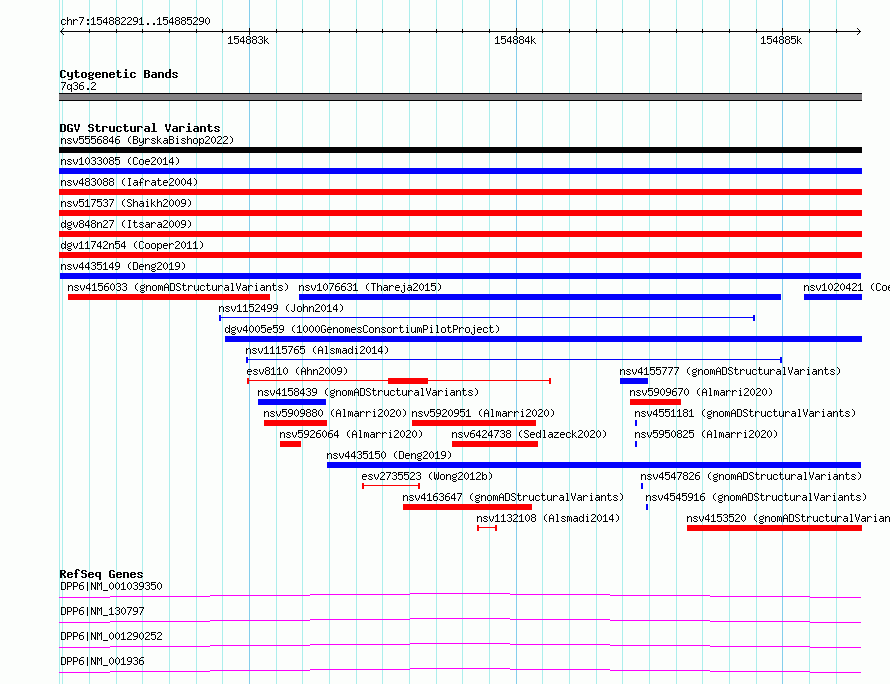Open the nsv5909670 (Almarri2020) variant label
Viewport: 890px width, 684px height.
(701, 392)
